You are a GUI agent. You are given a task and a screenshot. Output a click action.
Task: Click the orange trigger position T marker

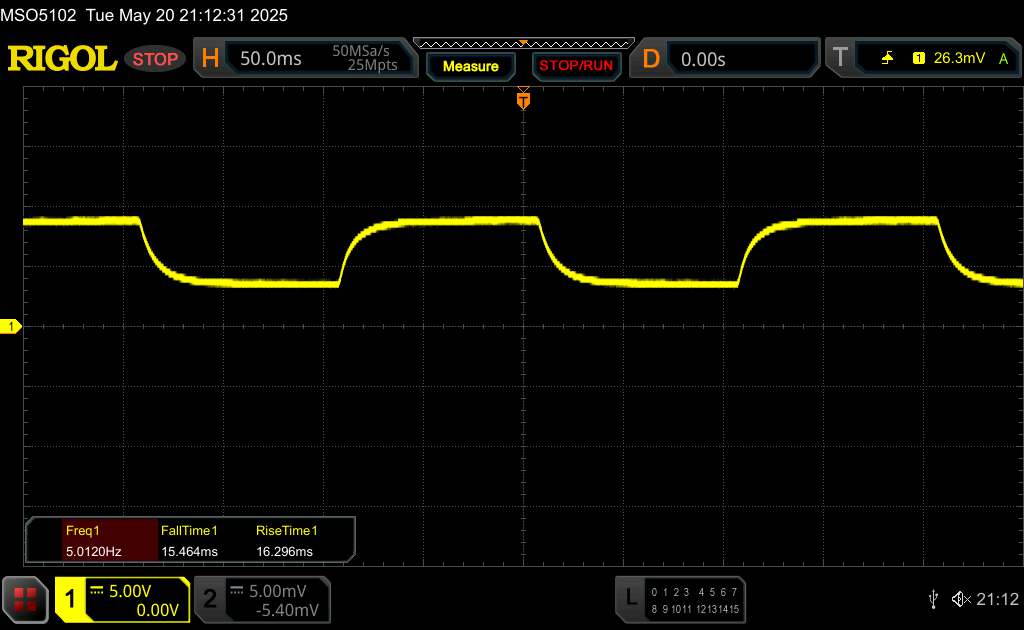[x=523, y=100]
